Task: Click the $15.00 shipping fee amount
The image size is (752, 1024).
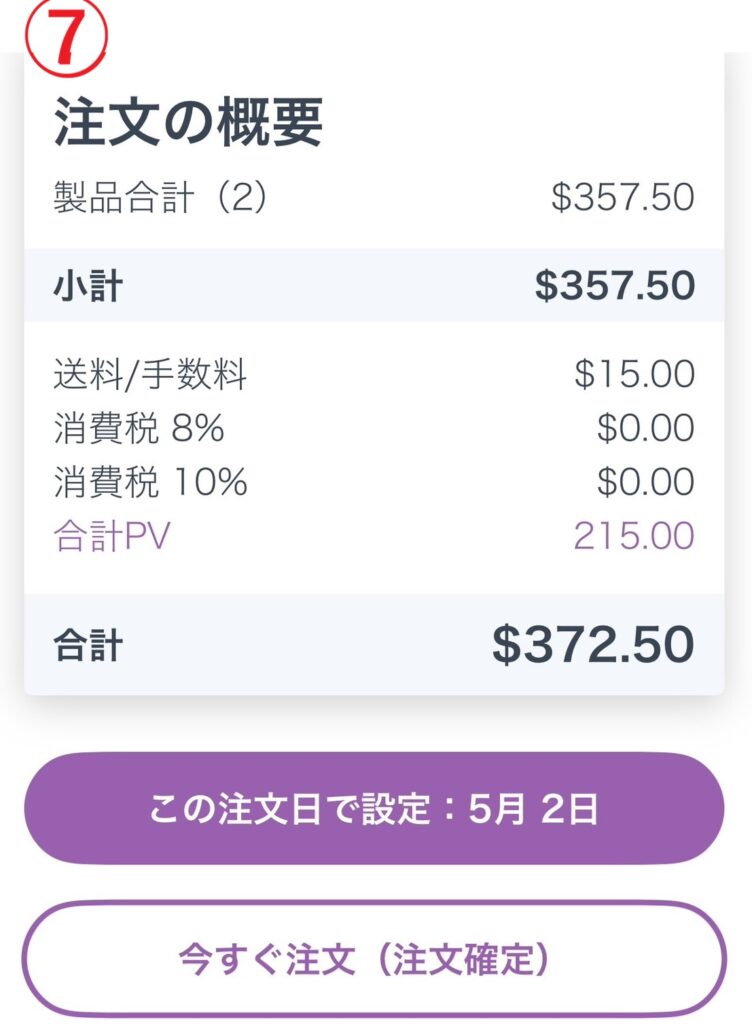Action: coord(634,374)
